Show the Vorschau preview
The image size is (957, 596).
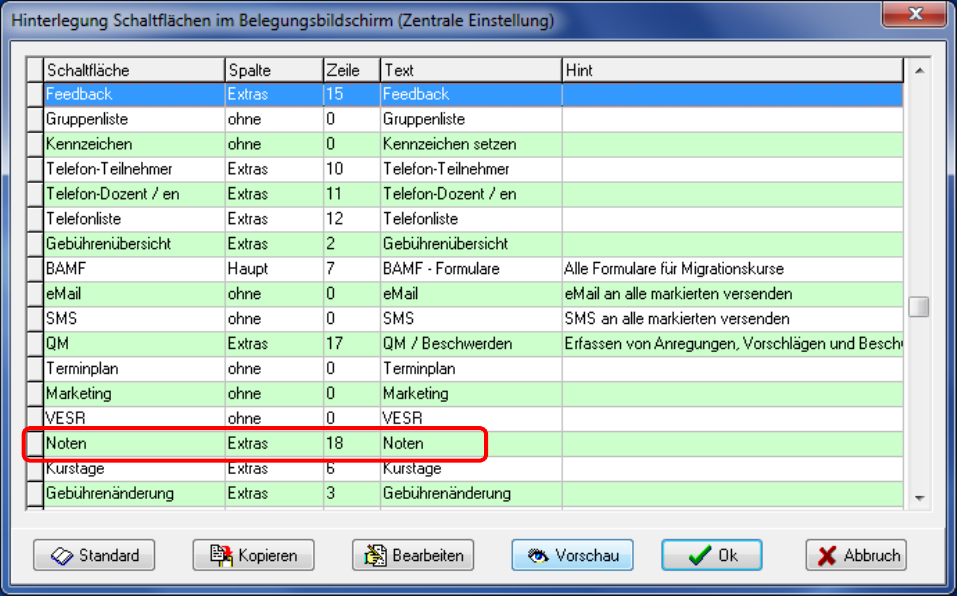coord(572,555)
